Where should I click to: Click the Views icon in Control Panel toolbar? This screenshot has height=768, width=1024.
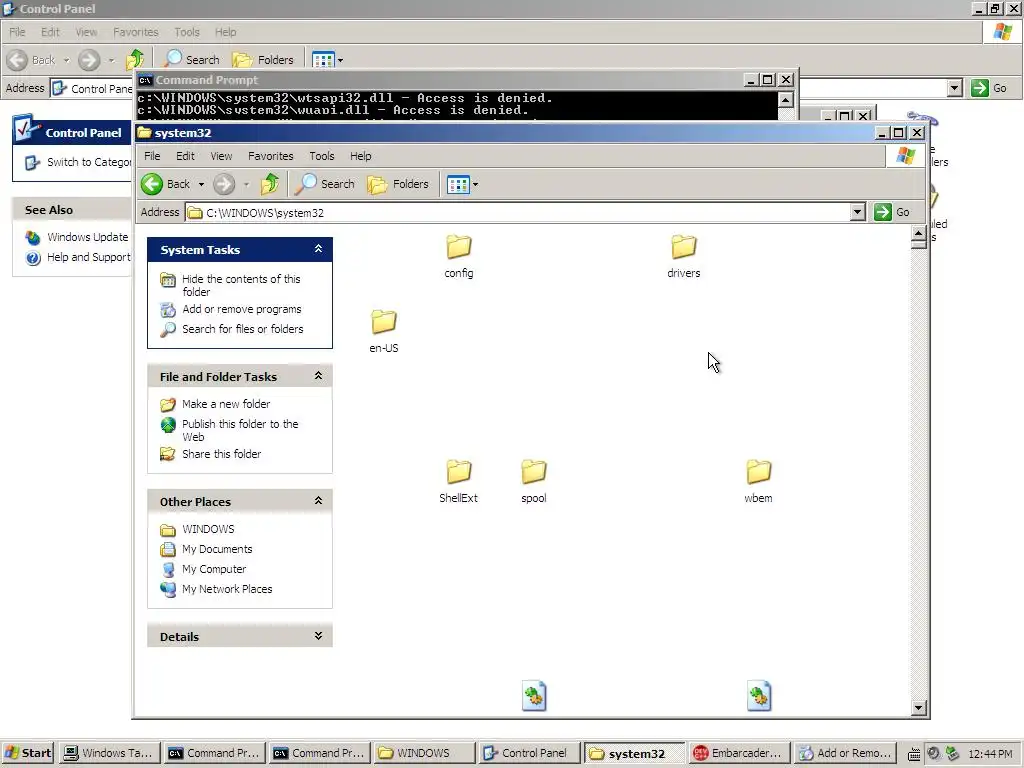[323, 60]
